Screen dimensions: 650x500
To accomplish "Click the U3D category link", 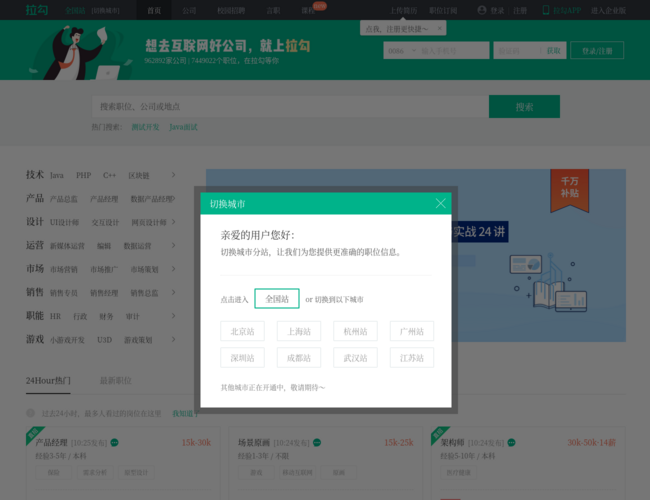I will point(104,340).
